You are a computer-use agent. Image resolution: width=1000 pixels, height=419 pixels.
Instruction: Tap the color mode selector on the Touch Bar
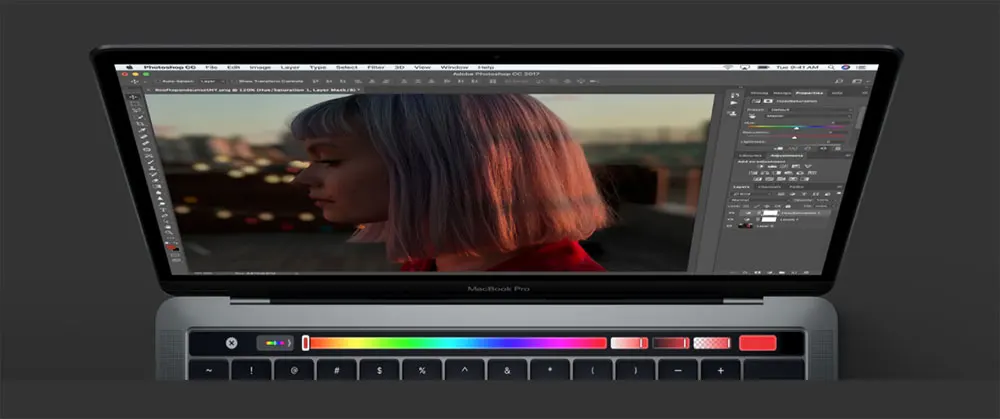coord(275,343)
